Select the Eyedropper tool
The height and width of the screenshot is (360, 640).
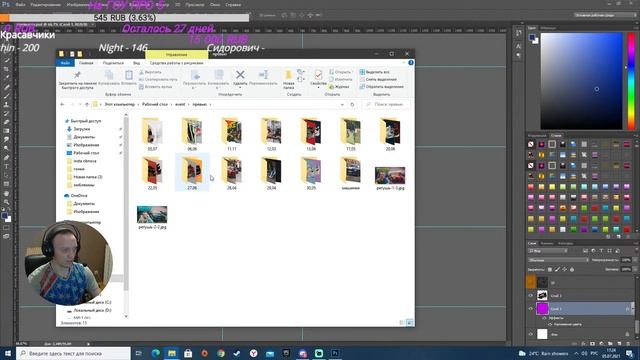(x=7, y=77)
